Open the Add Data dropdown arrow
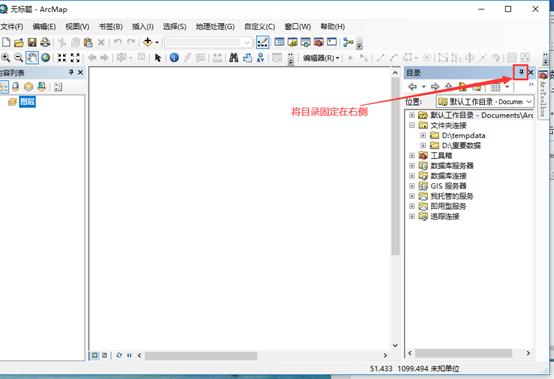Screen dimensions: 554x379 click(157, 43)
